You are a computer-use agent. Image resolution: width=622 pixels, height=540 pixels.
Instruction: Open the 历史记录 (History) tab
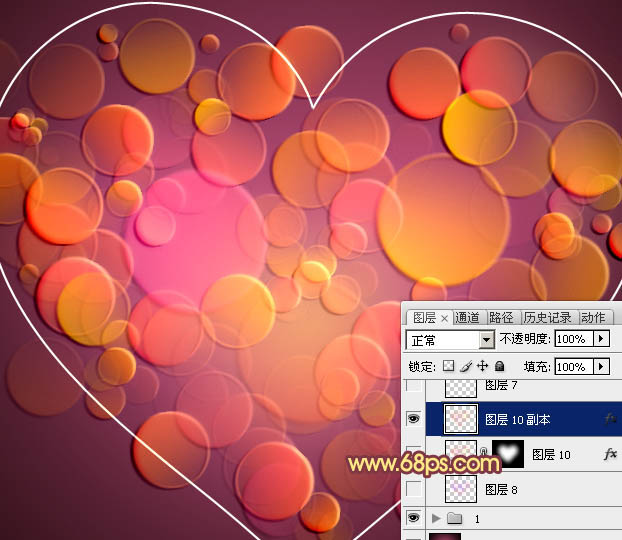click(547, 318)
